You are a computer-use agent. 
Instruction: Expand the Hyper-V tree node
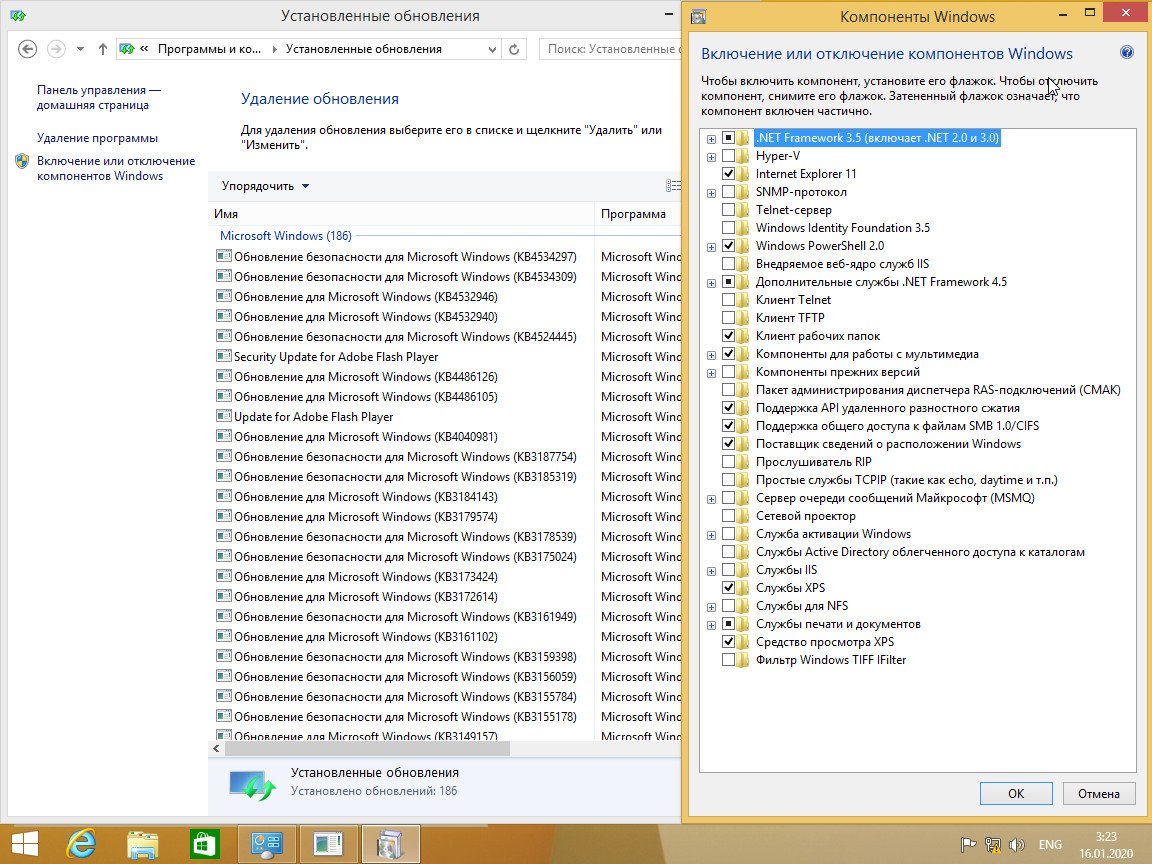tap(711, 156)
